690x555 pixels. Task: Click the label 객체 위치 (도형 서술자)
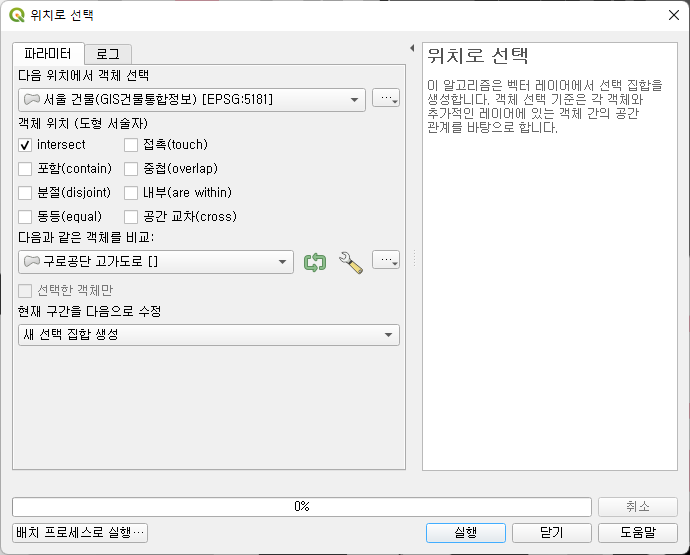[83, 123]
